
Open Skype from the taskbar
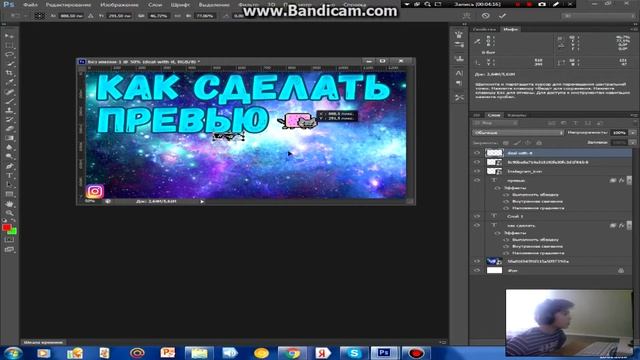[353, 353]
